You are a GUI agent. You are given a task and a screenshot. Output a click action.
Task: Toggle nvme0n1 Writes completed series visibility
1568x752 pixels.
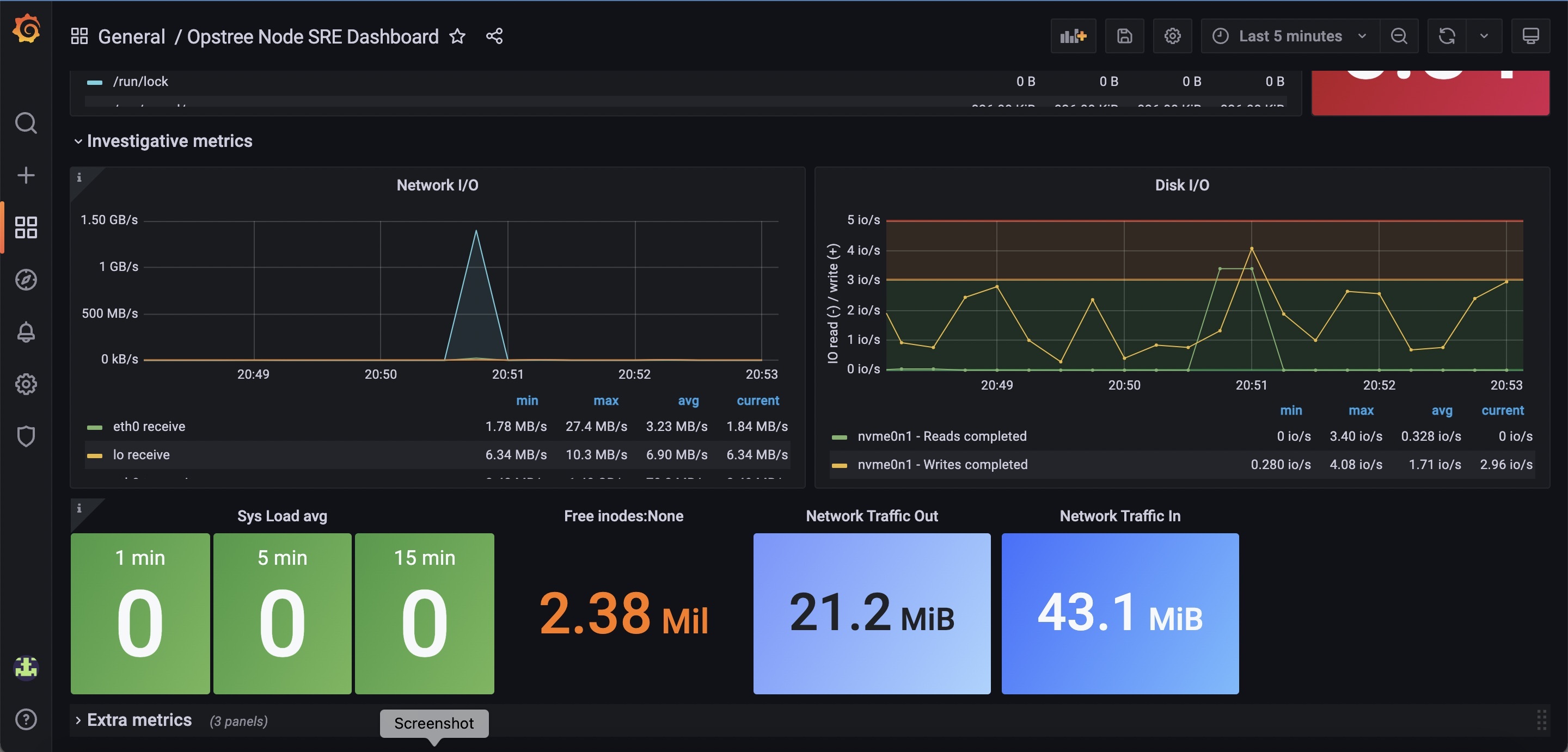pos(942,465)
